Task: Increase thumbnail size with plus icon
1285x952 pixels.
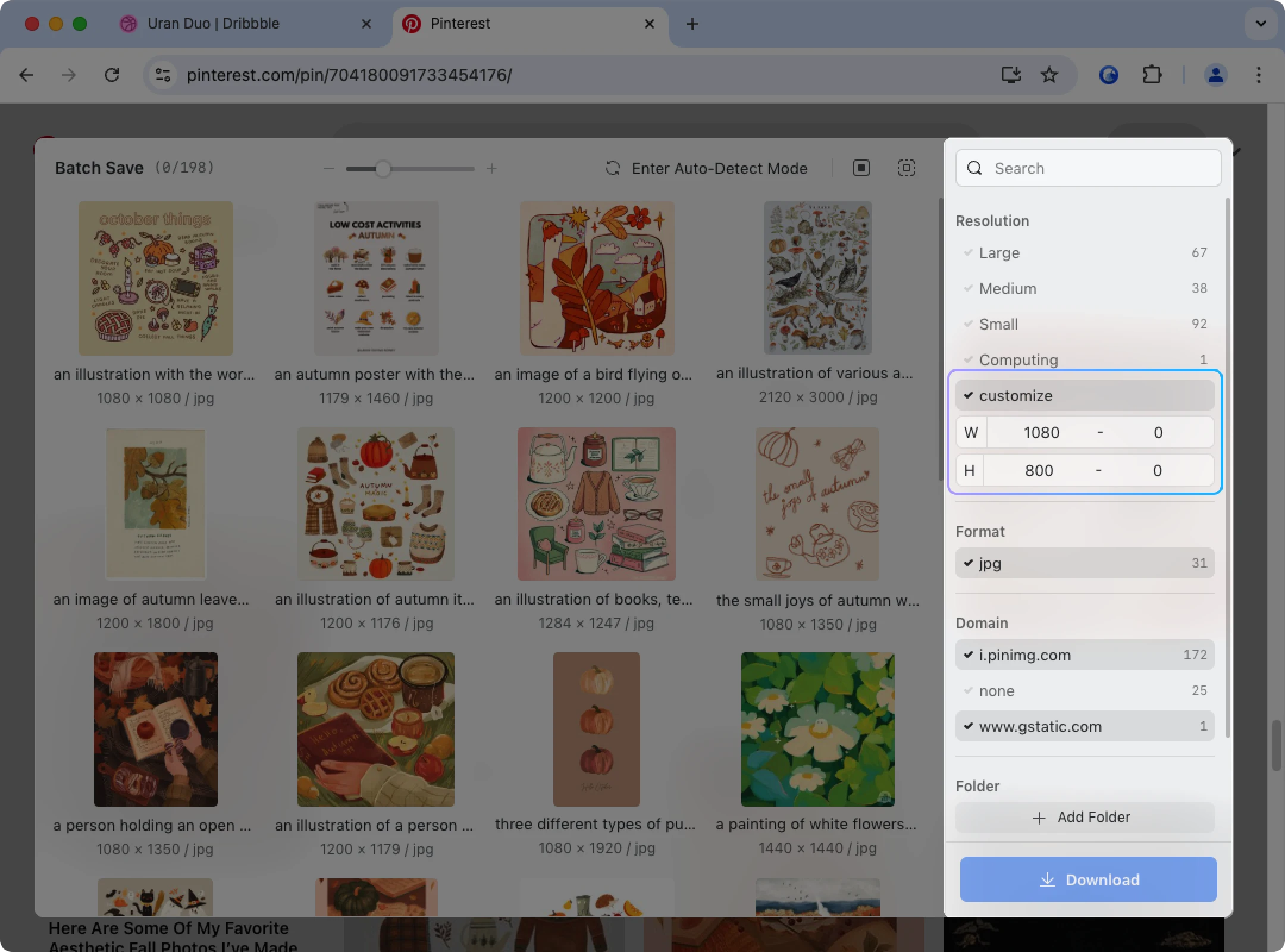Action: pyautogui.click(x=491, y=169)
